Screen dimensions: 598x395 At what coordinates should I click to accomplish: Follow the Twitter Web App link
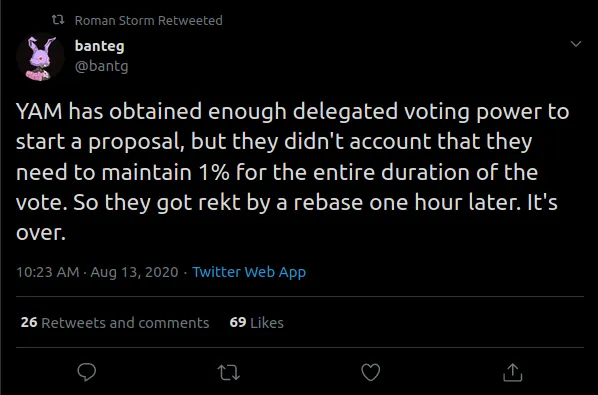tap(249, 272)
